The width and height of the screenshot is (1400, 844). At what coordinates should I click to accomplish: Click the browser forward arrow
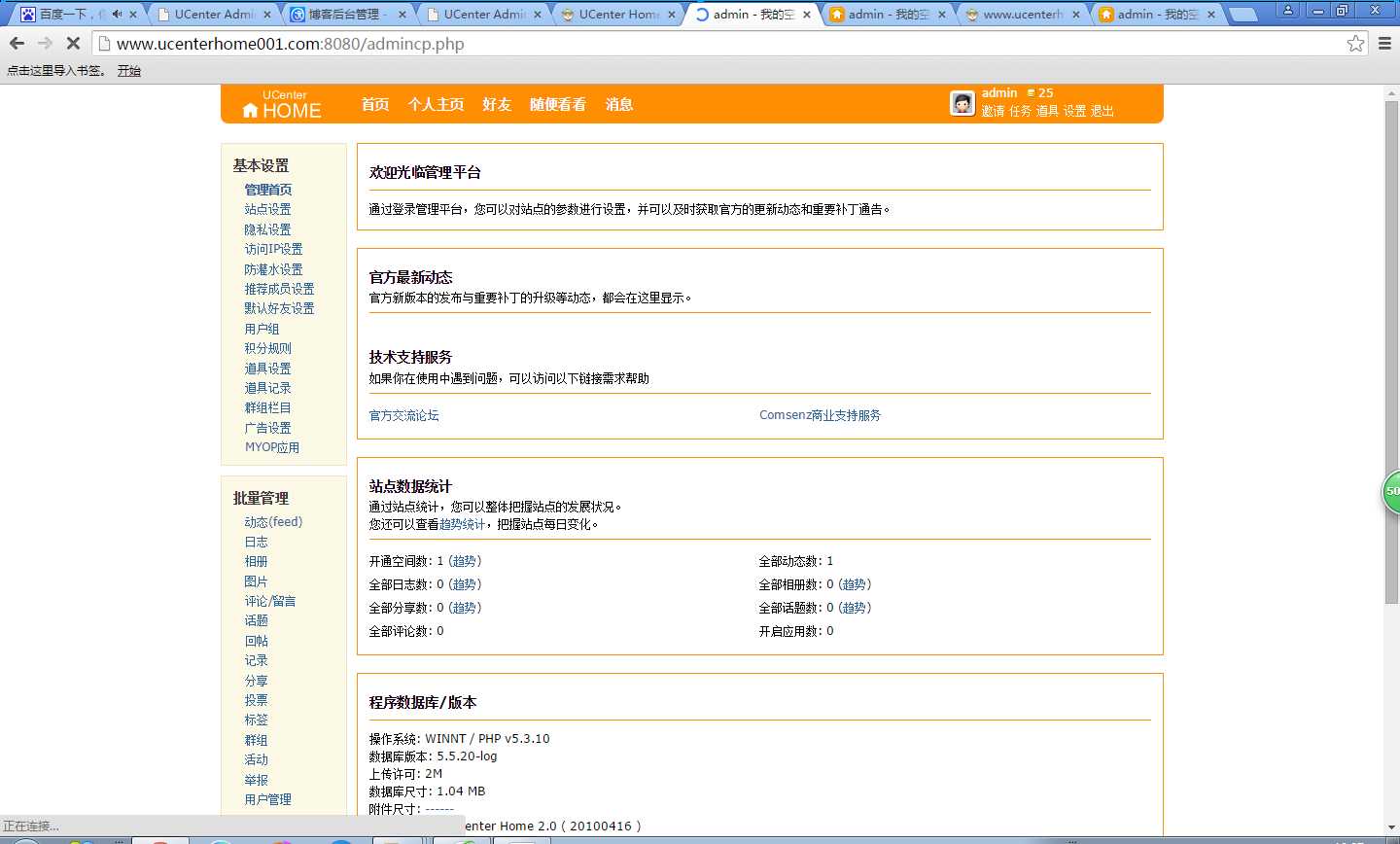(x=45, y=44)
